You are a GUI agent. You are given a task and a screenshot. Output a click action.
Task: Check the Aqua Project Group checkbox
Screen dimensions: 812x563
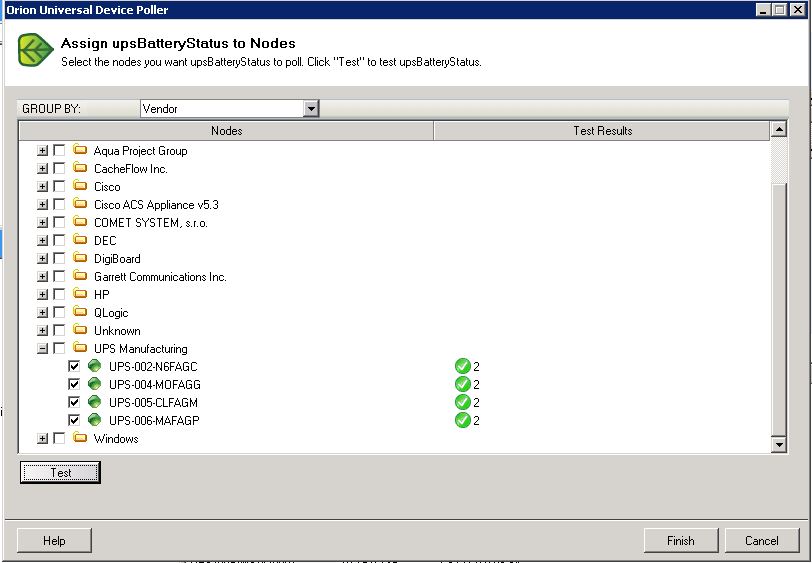[59, 150]
